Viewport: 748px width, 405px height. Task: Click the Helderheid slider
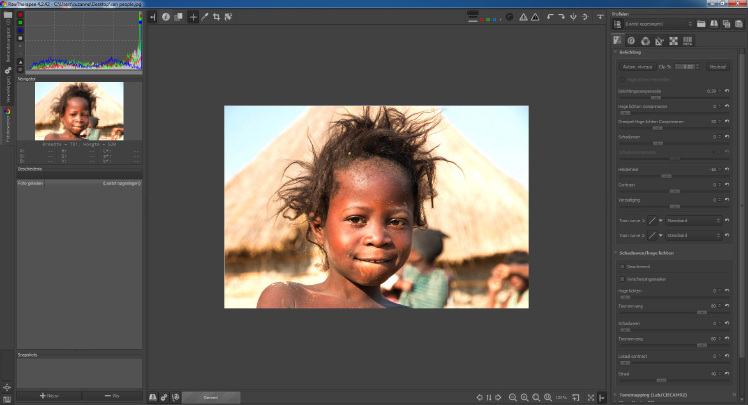tap(673, 176)
